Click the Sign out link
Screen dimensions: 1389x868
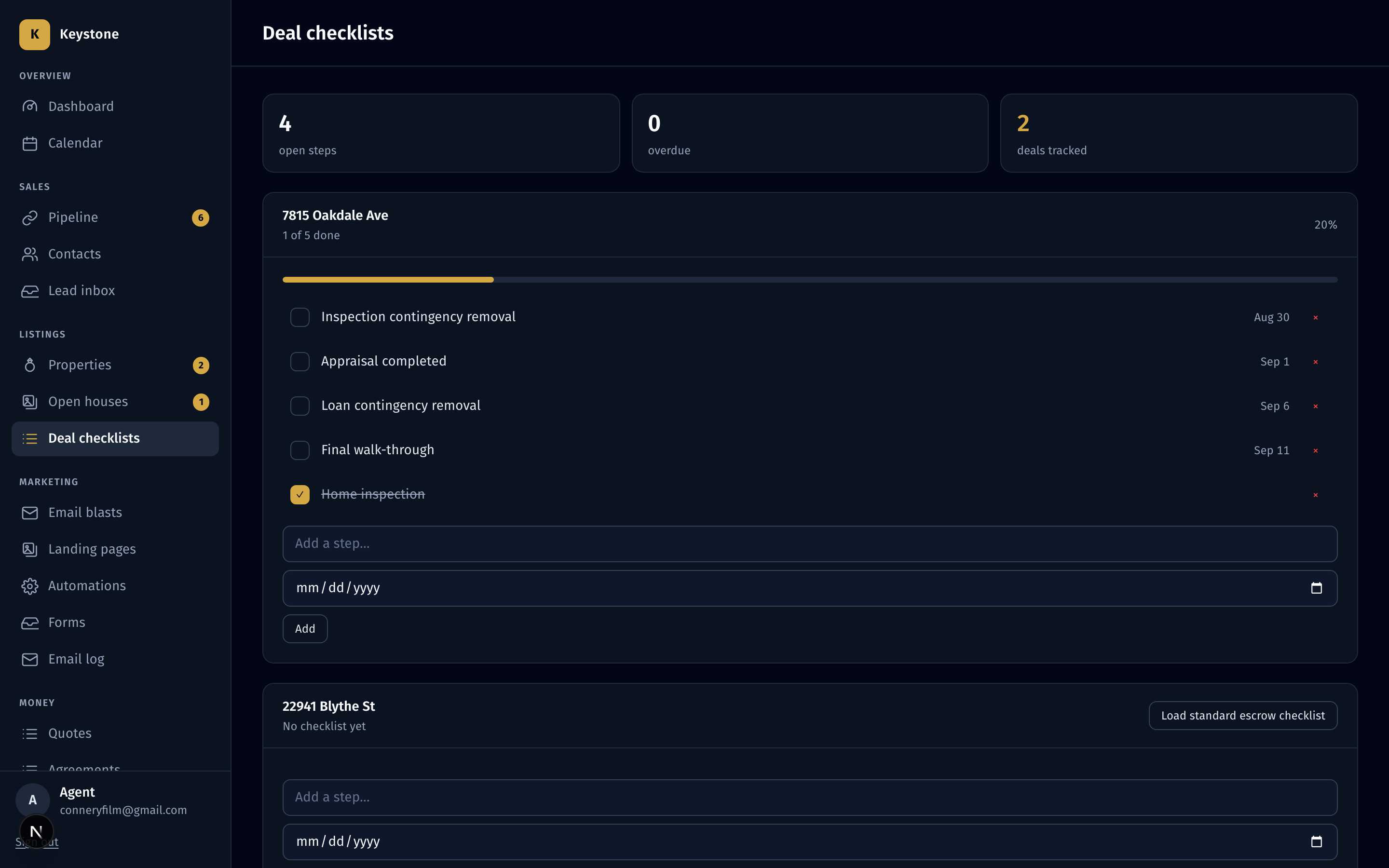click(37, 842)
